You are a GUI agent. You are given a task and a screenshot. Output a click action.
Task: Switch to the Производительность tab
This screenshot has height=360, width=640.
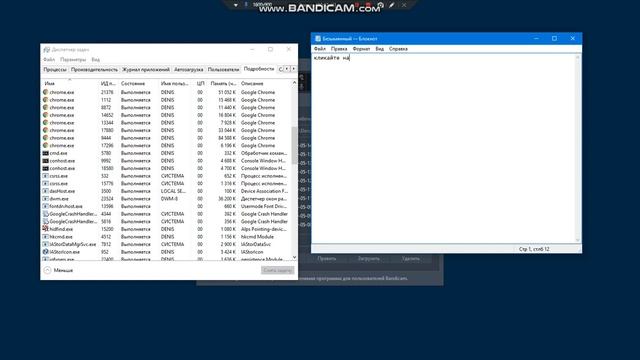tap(94, 70)
